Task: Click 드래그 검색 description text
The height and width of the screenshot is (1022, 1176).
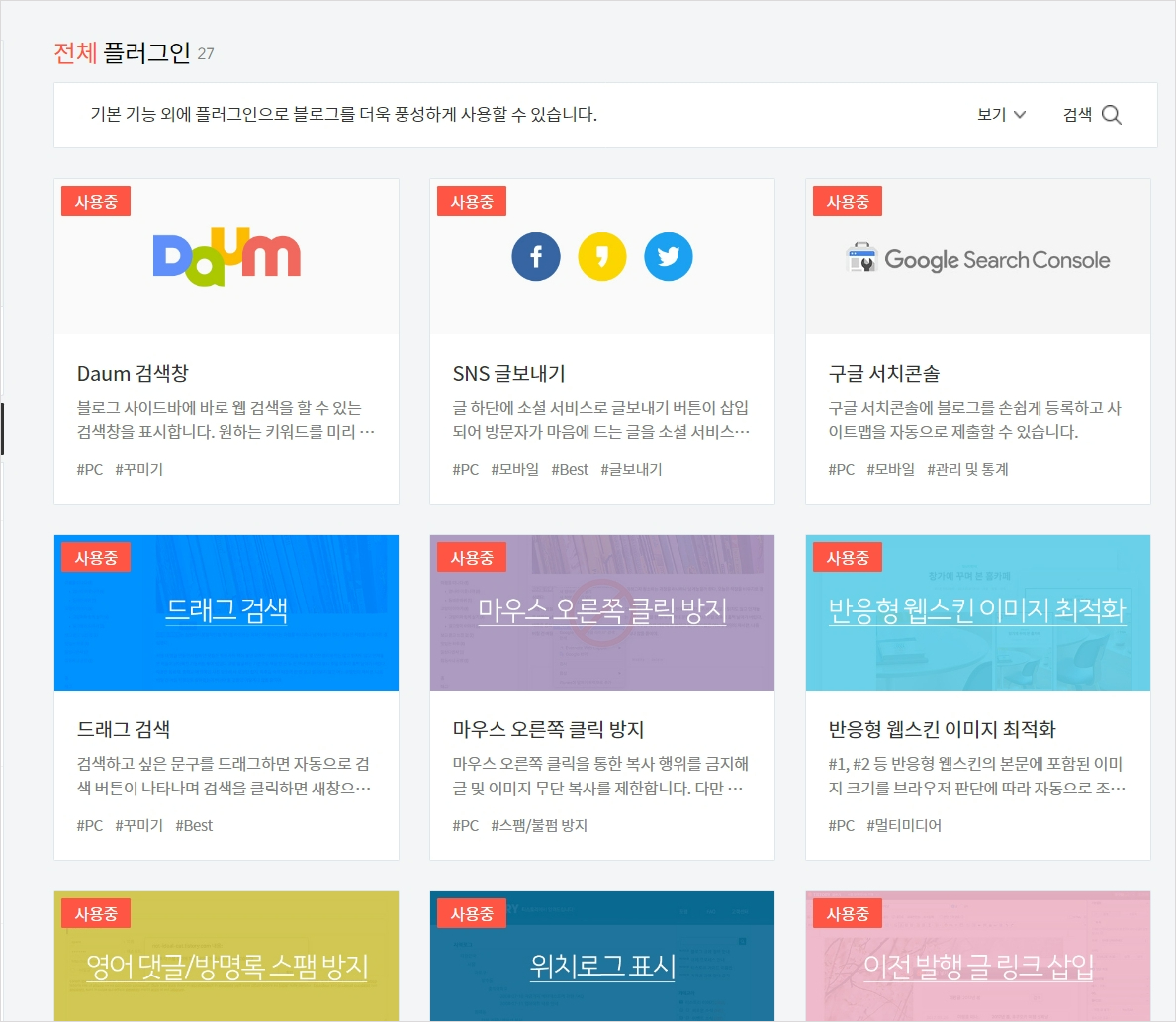Action: click(225, 776)
